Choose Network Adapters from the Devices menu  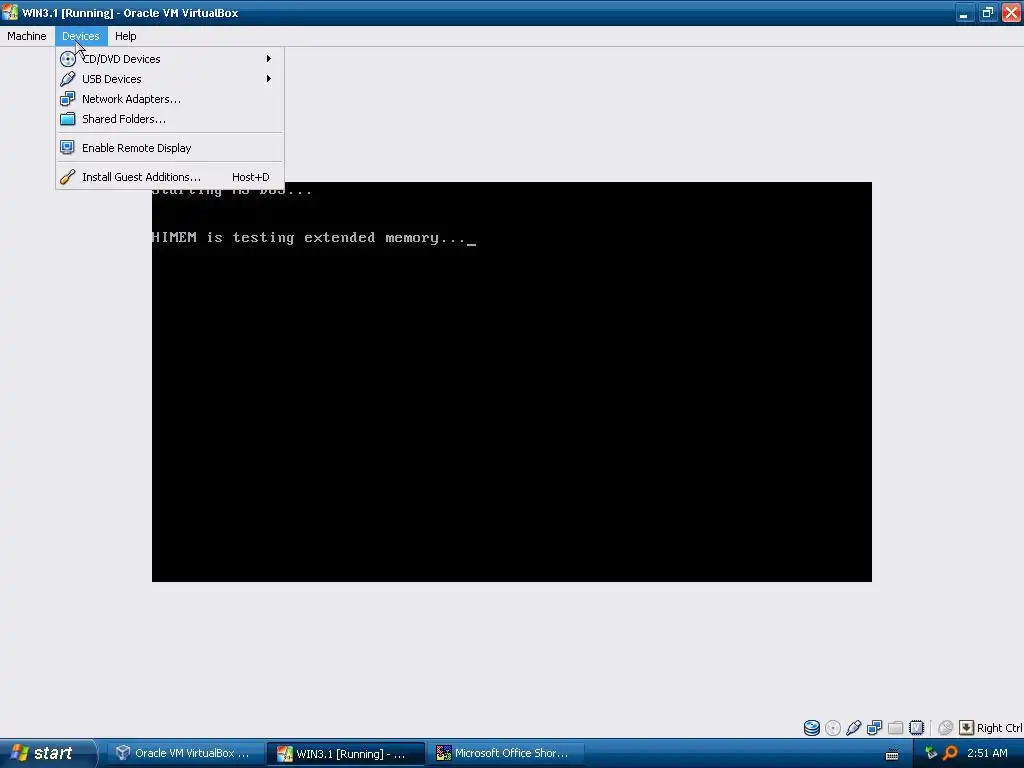click(x=170, y=99)
